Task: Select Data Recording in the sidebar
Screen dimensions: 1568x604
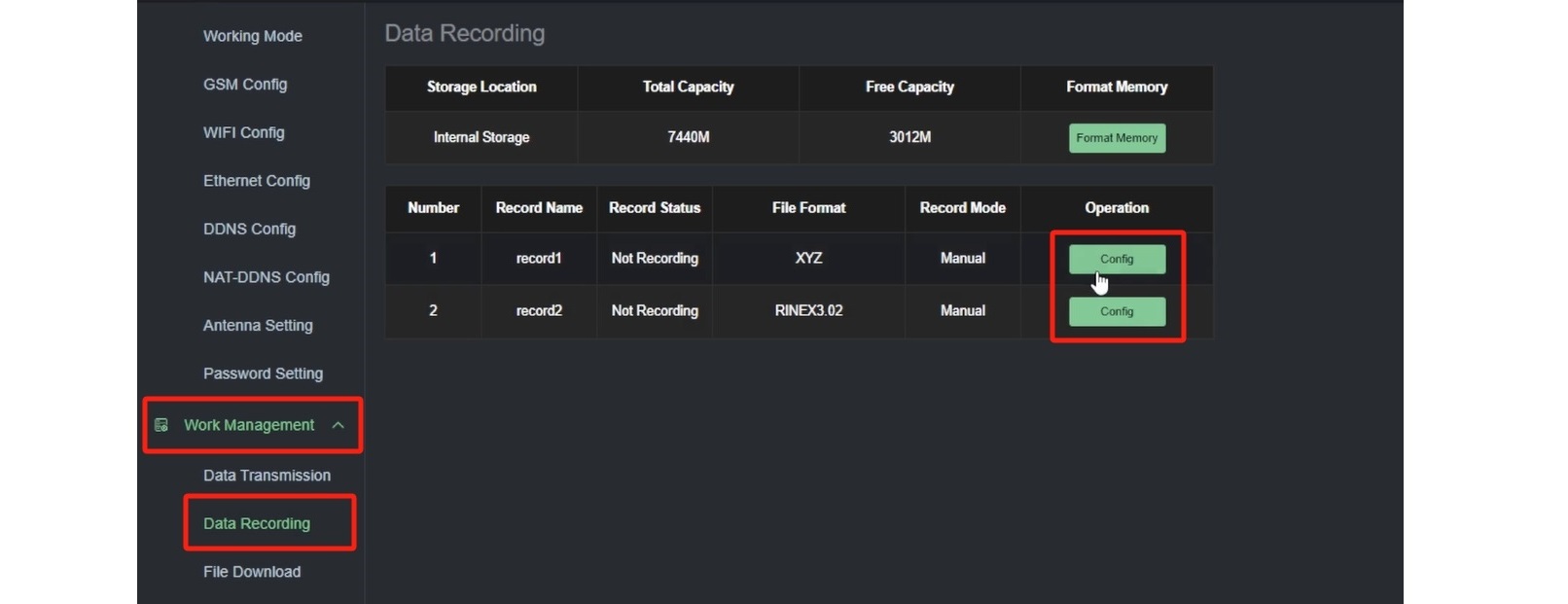Action: tap(257, 523)
